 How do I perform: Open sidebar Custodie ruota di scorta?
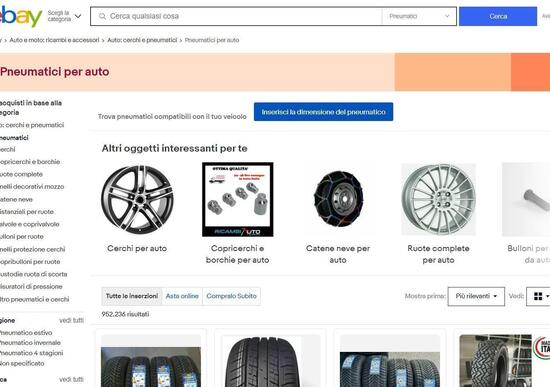pos(33,274)
